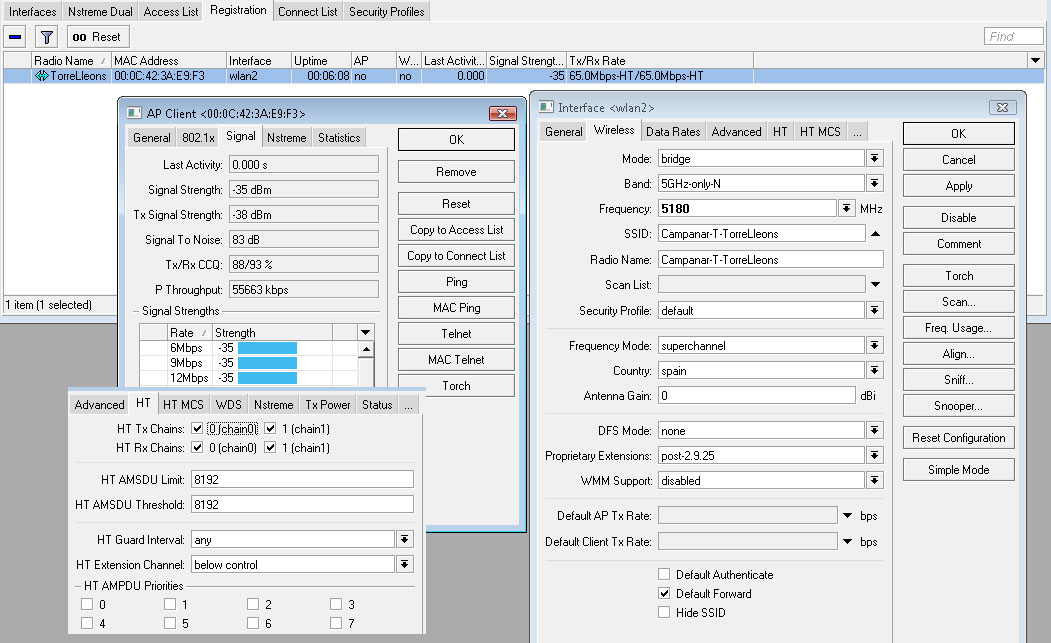Enable the Hide SSID checkbox

click(664, 613)
